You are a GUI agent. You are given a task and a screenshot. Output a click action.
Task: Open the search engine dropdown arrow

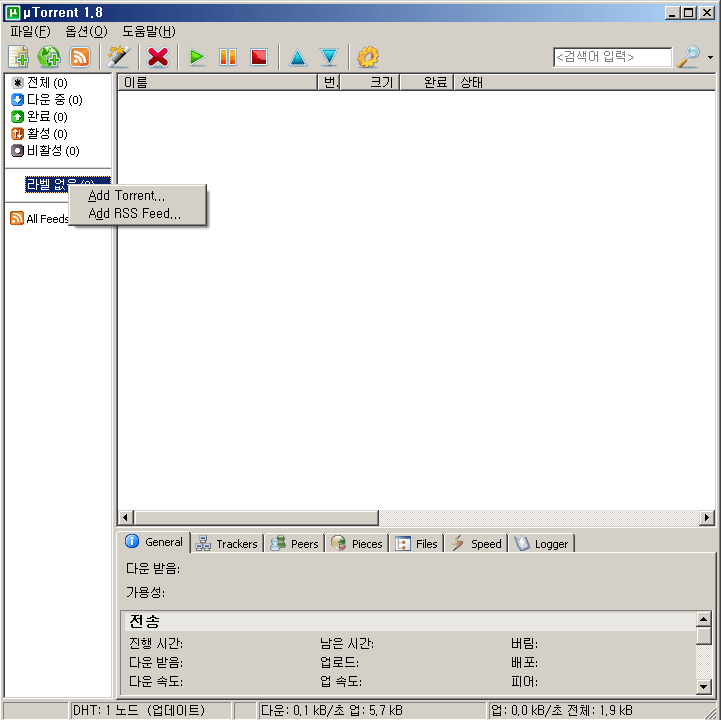pos(710,57)
